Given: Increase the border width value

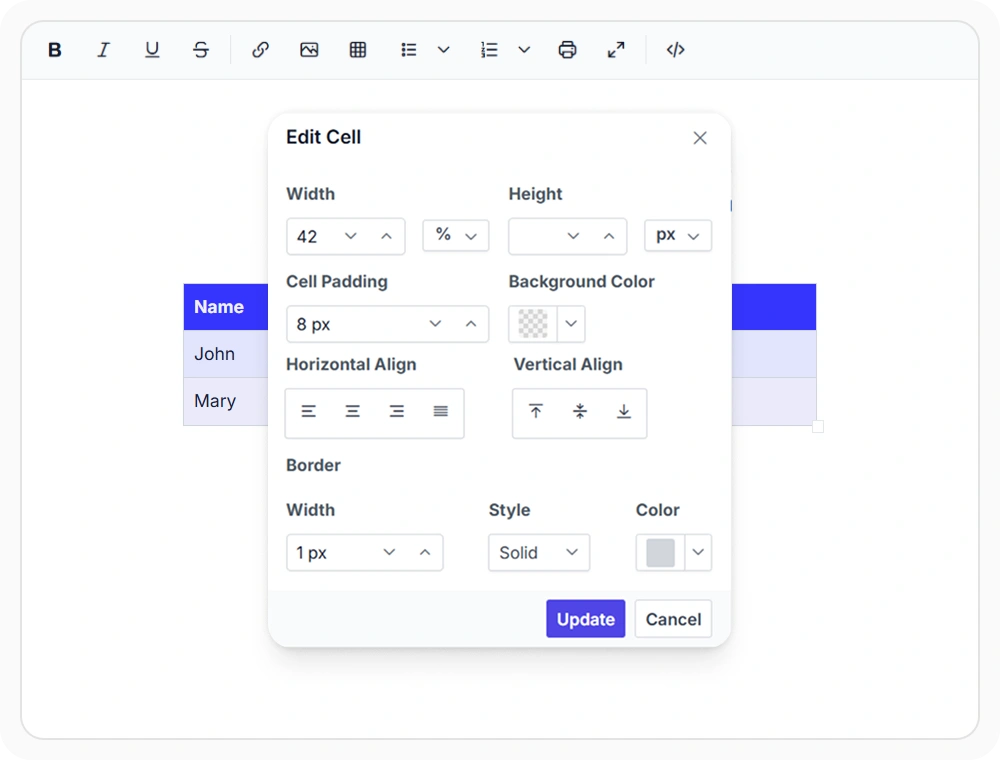Looking at the screenshot, I should coord(425,552).
